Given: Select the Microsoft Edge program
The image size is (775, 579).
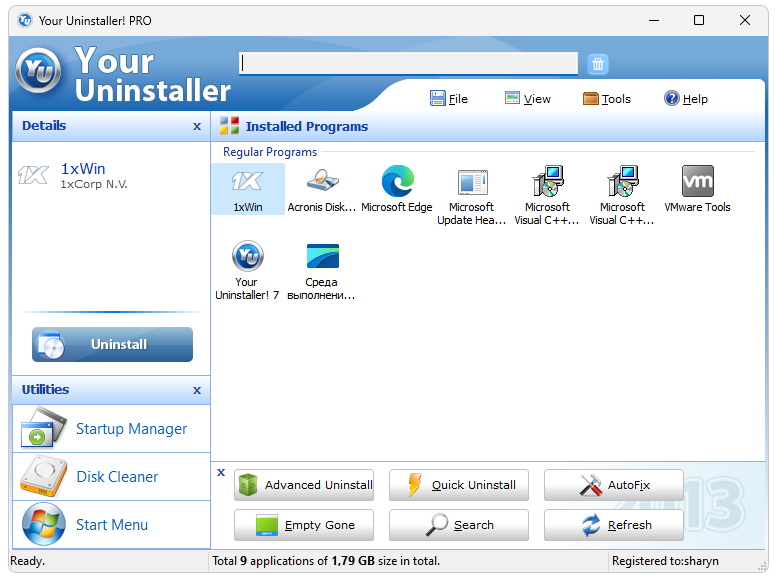Looking at the screenshot, I should click(397, 189).
